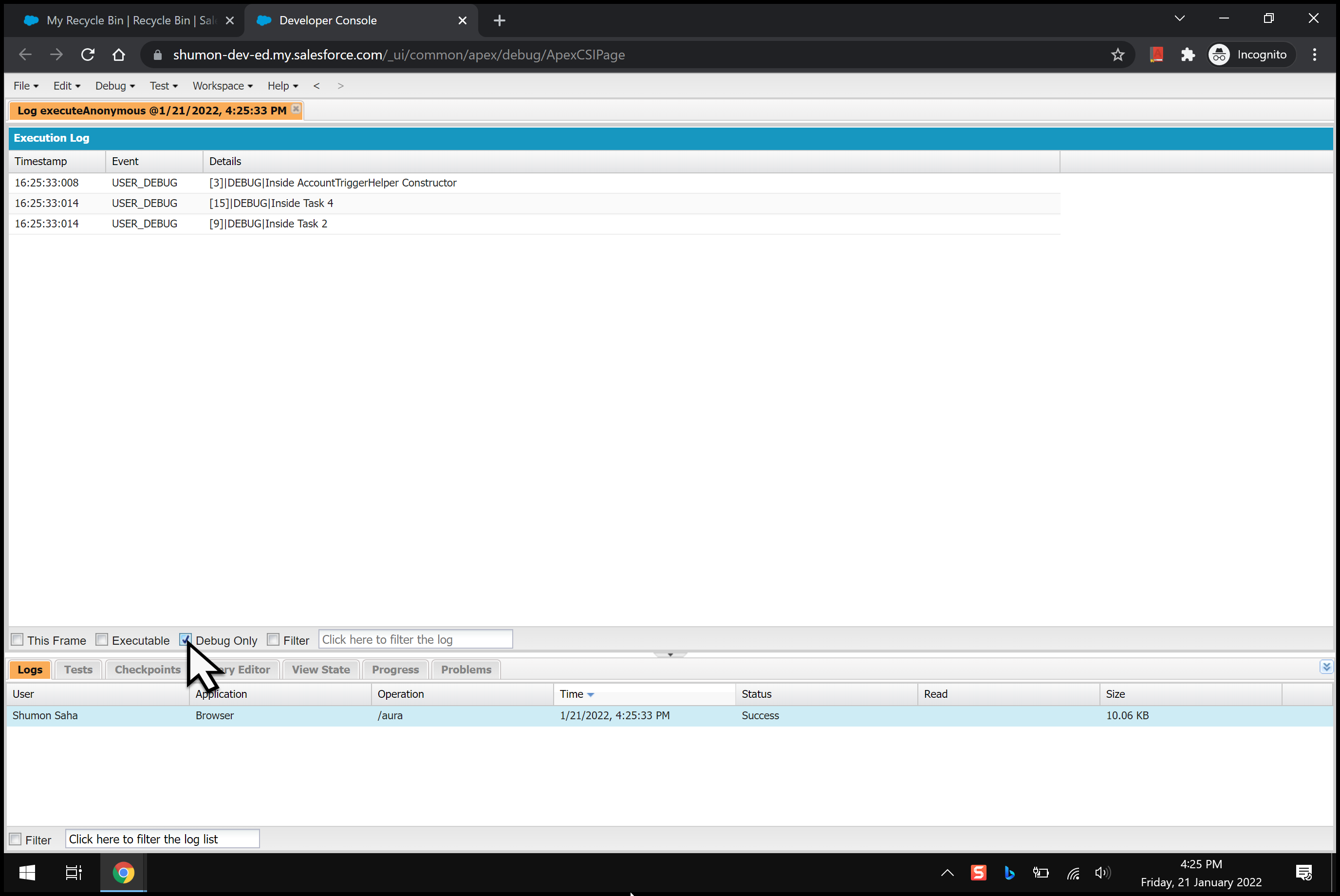The height and width of the screenshot is (896, 1340).
Task: Toggle the panel splitter collapse arrow
Action: point(670,654)
